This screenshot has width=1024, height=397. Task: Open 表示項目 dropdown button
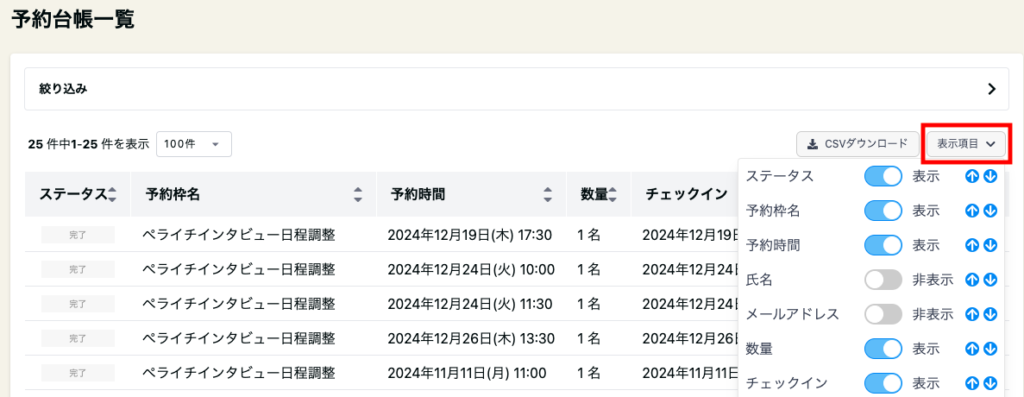pyautogui.click(x=966, y=144)
